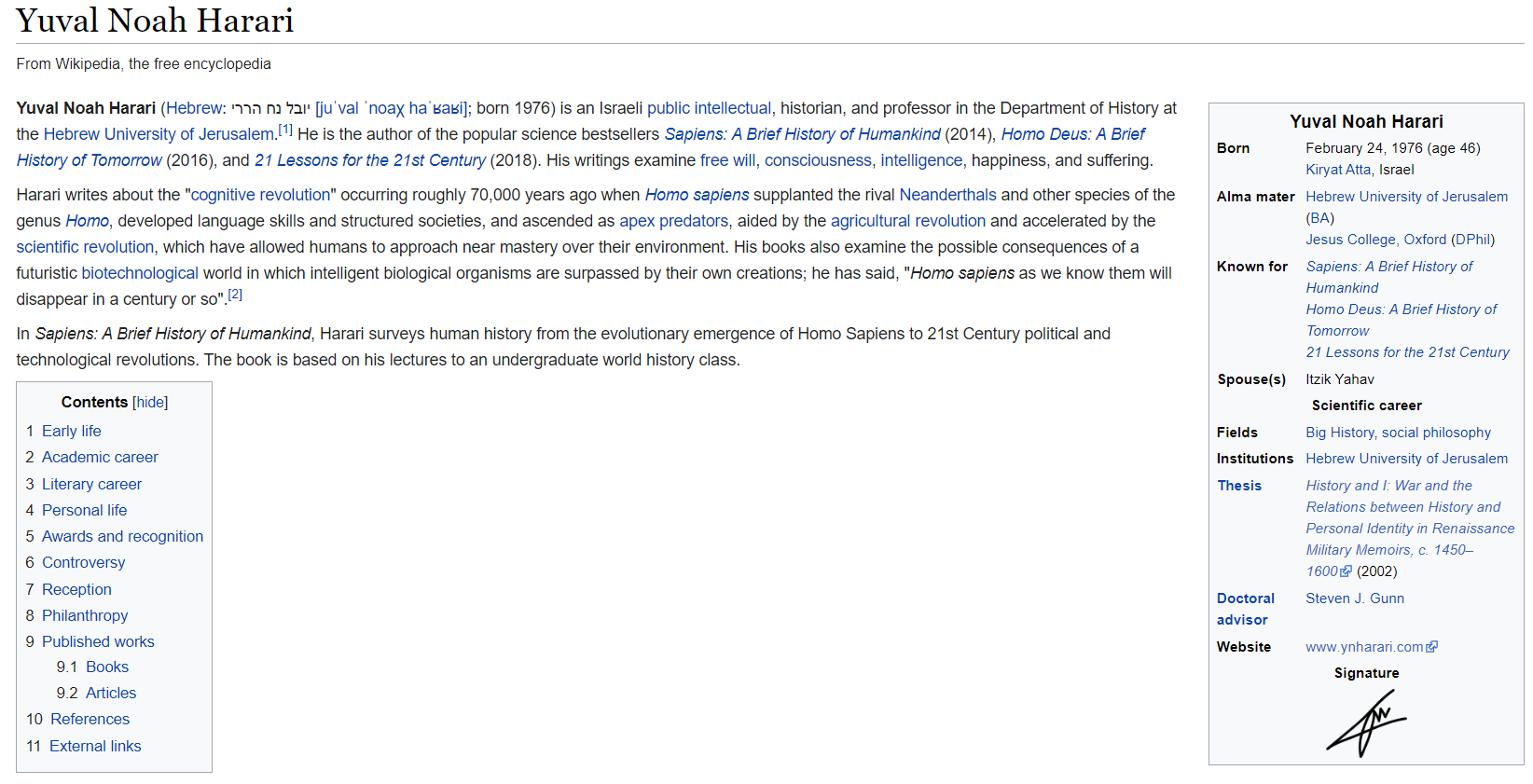This screenshot has height=784, width=1533.
Task: Go to Published works section
Action: (x=98, y=641)
